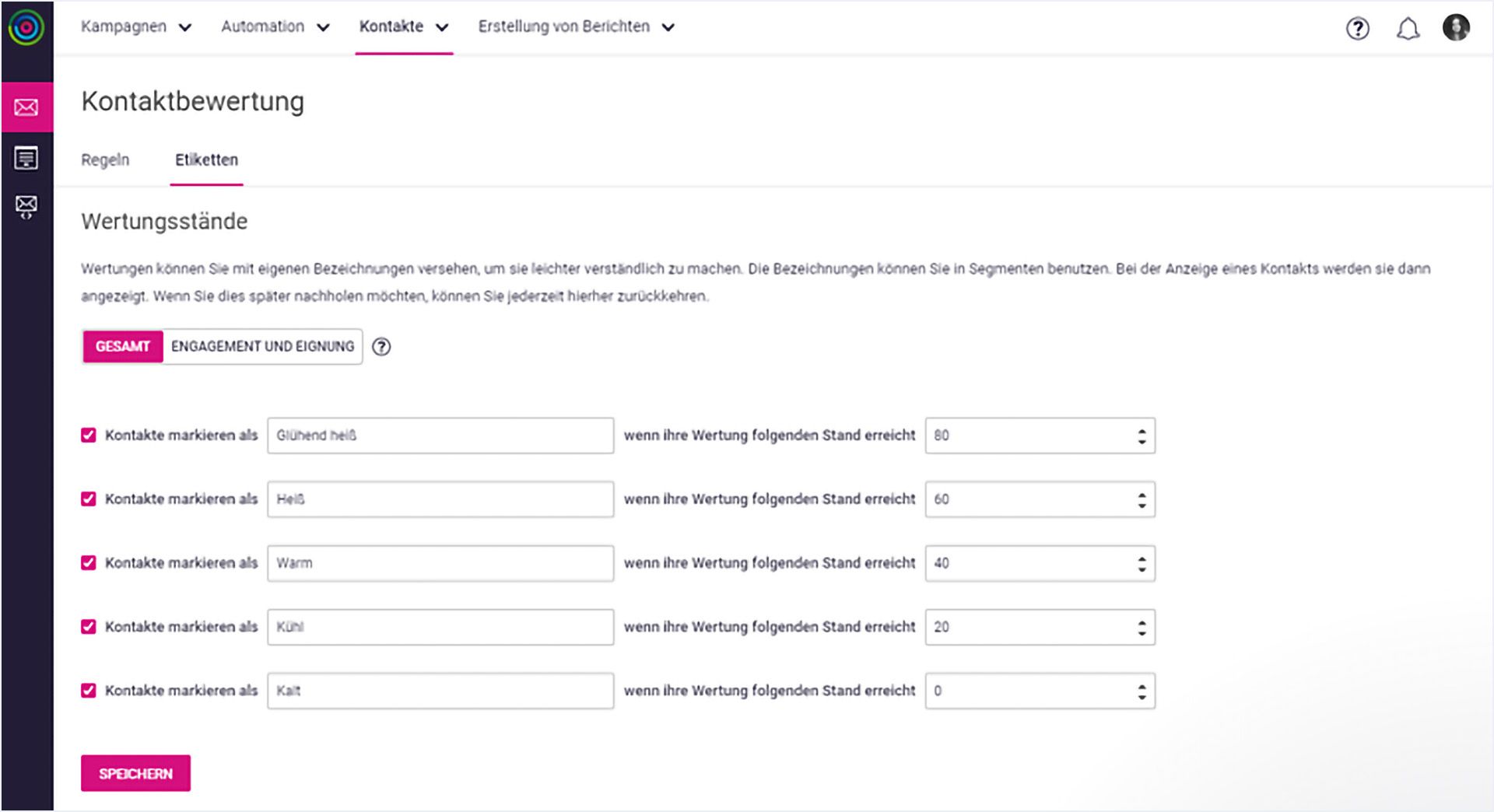Select the email campaigns envelope icon in sidebar
The height and width of the screenshot is (812, 1494).
pyautogui.click(x=26, y=108)
